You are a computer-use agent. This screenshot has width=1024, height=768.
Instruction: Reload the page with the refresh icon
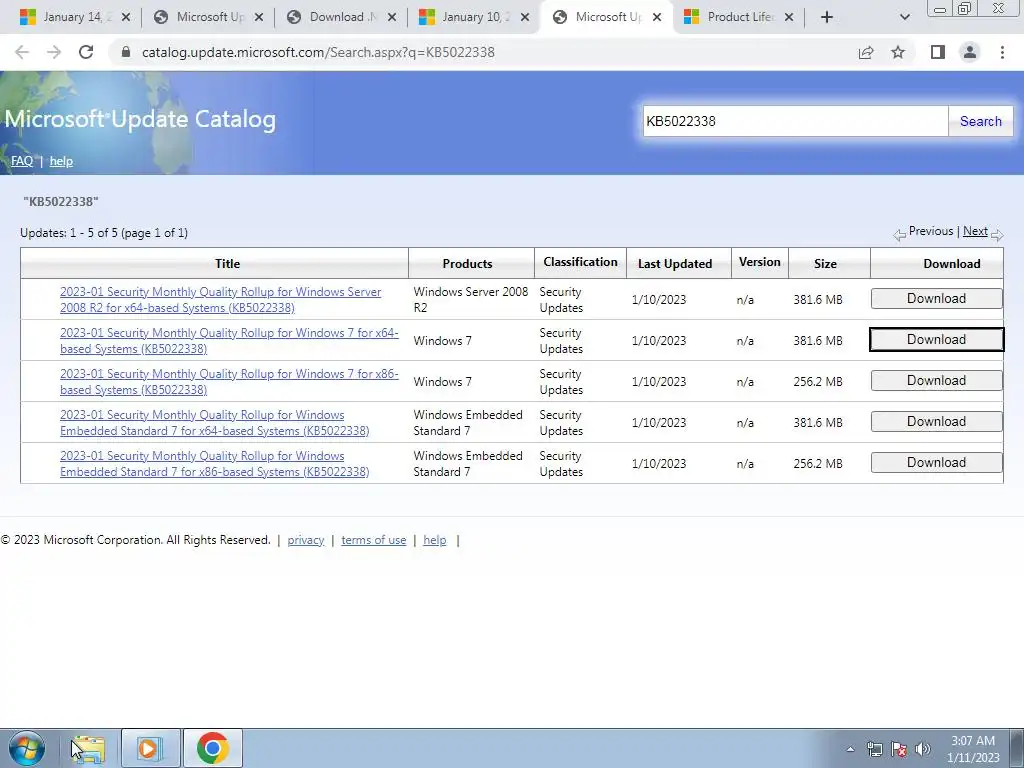click(x=86, y=52)
